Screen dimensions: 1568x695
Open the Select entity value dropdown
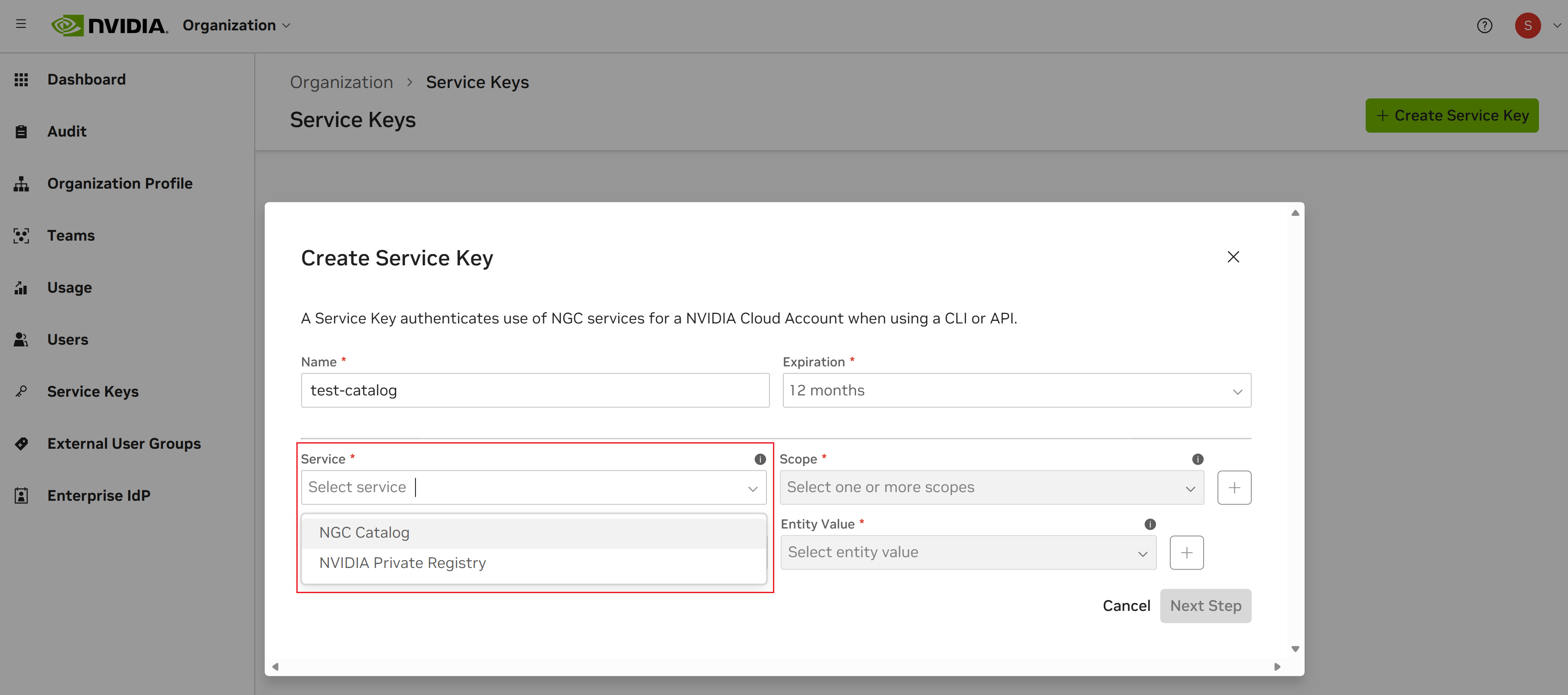pos(968,552)
